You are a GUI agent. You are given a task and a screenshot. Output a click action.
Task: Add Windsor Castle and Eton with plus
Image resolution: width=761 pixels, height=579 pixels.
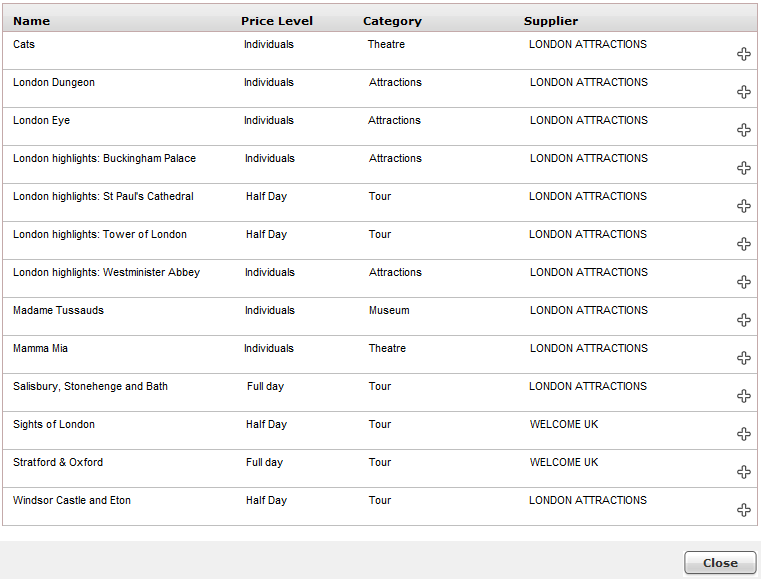tap(744, 510)
